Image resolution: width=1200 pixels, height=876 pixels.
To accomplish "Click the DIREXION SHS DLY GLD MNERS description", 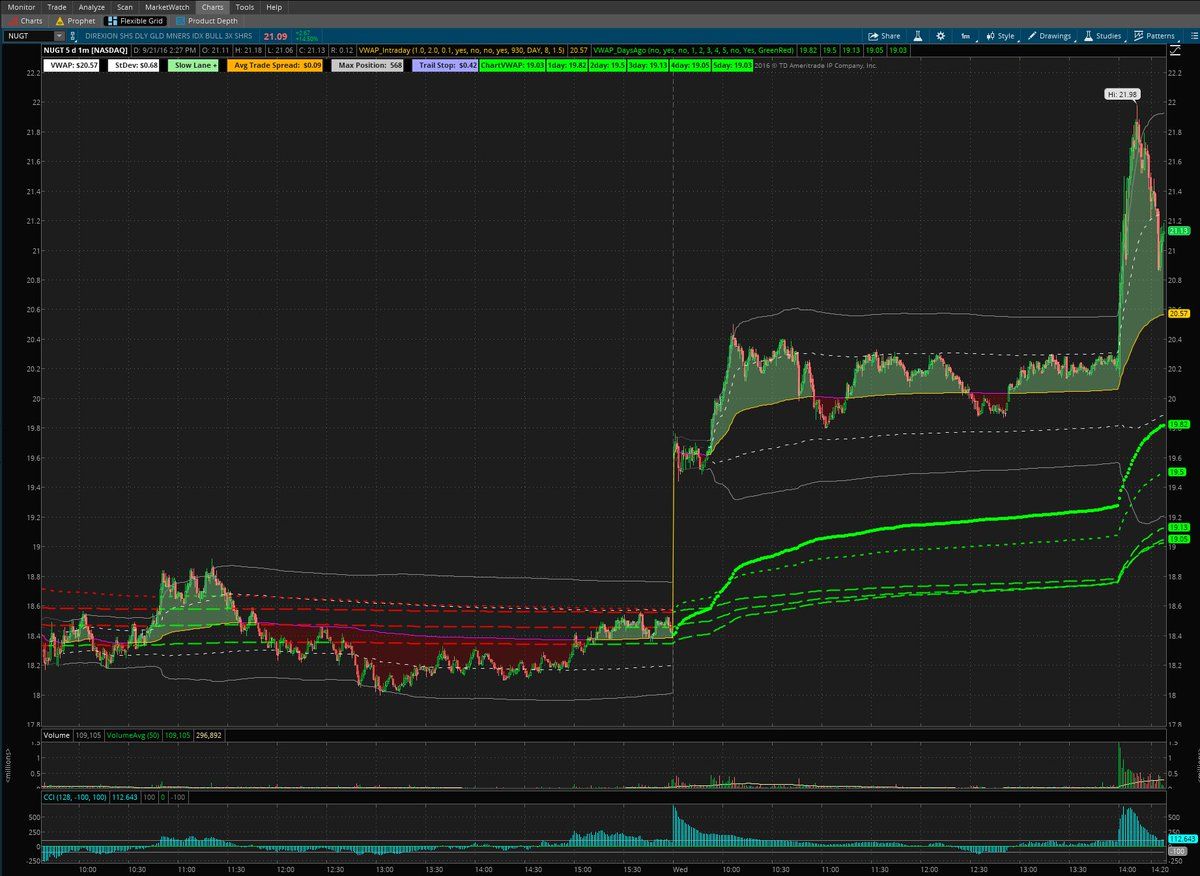I will click(x=170, y=36).
